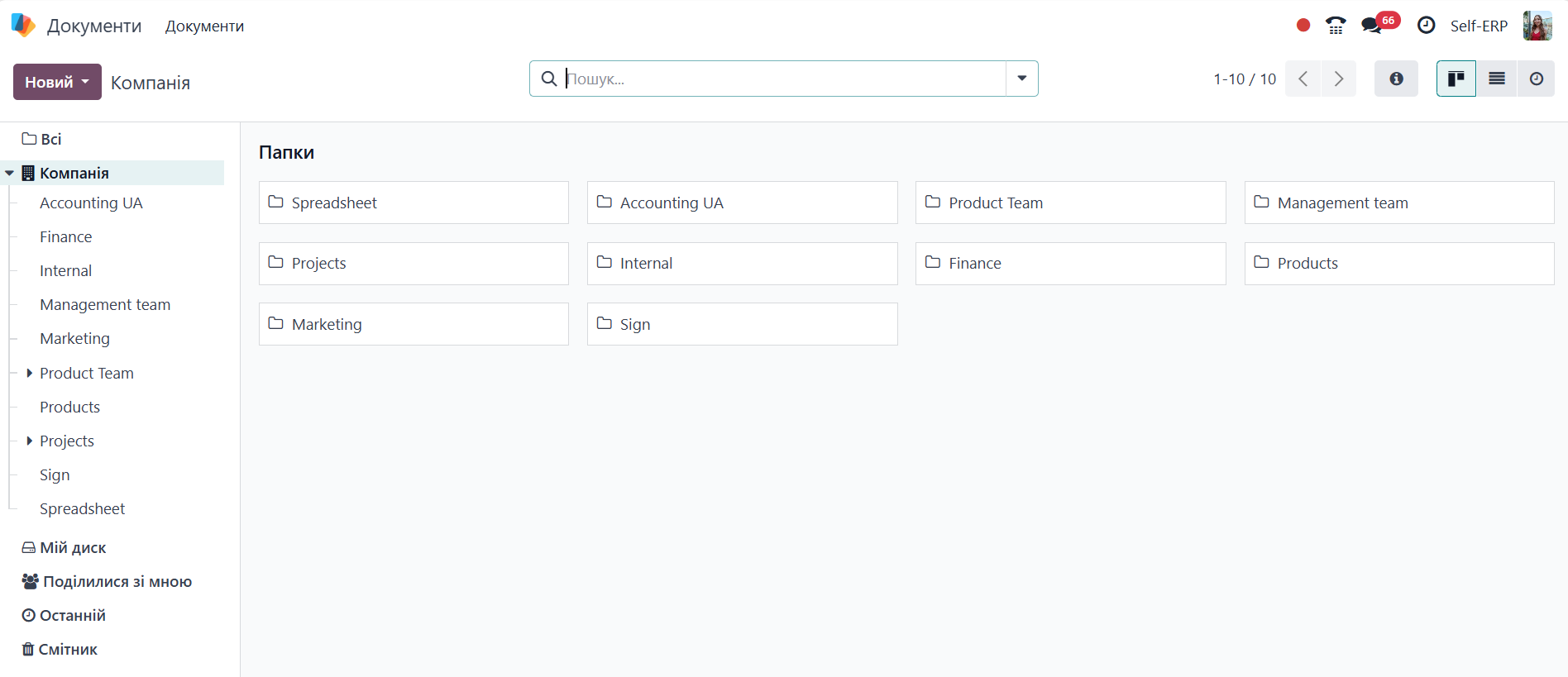This screenshot has height=677, width=1568.
Task: Select Products in sidebar tree
Action: (70, 407)
